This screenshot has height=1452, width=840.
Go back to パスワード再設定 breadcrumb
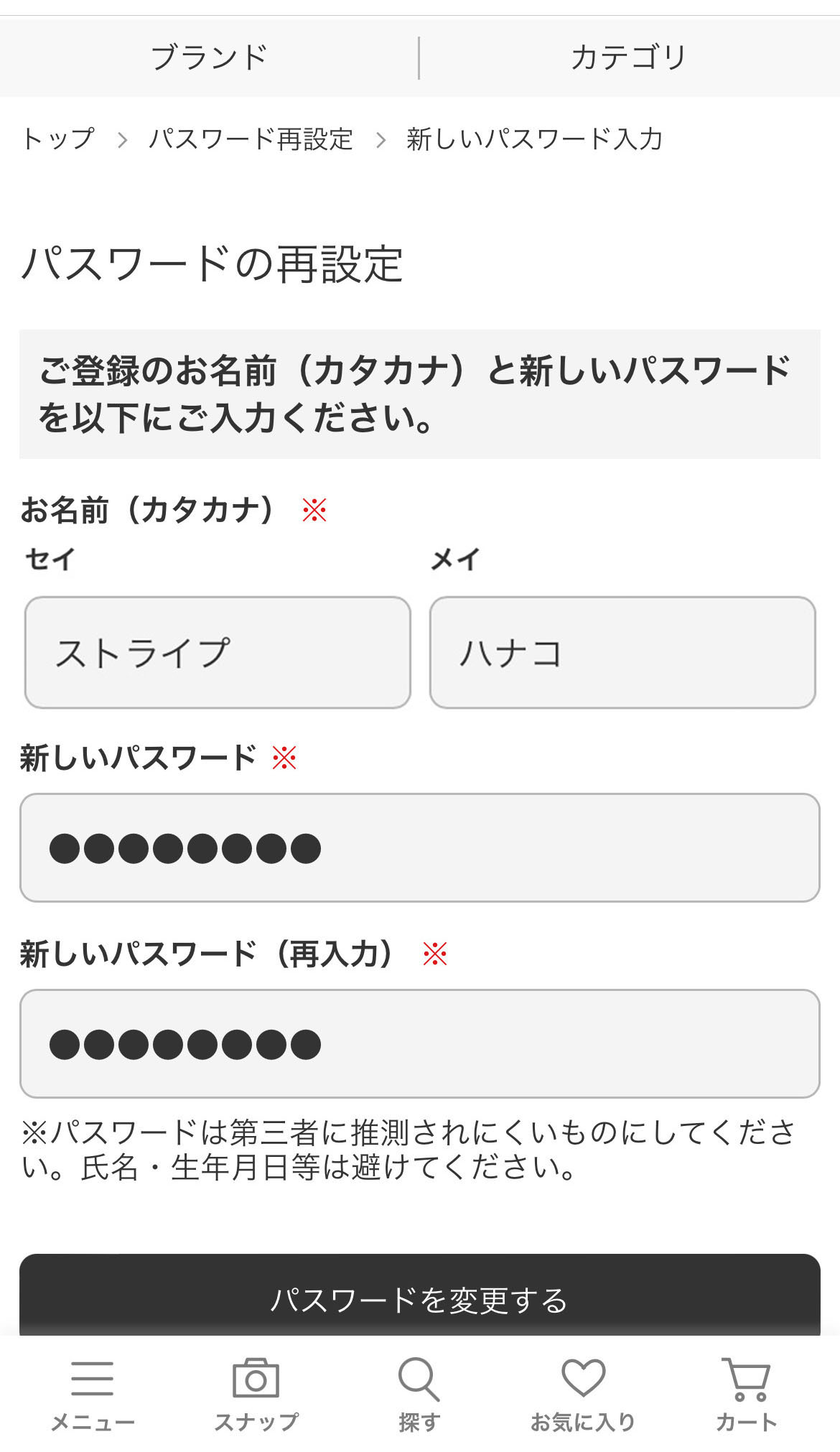click(251, 139)
